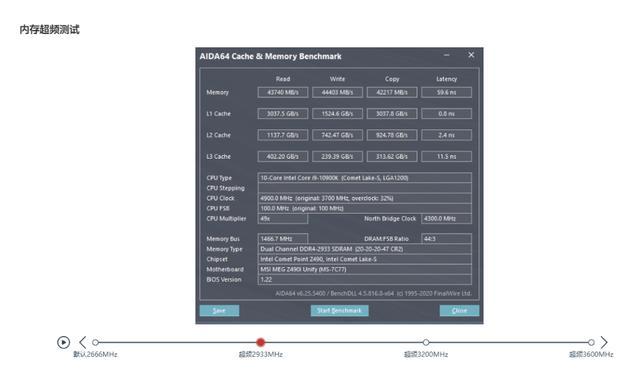Click Memory Read value 43740 MB/s
Screen dimensions: 640x373
[282, 92]
